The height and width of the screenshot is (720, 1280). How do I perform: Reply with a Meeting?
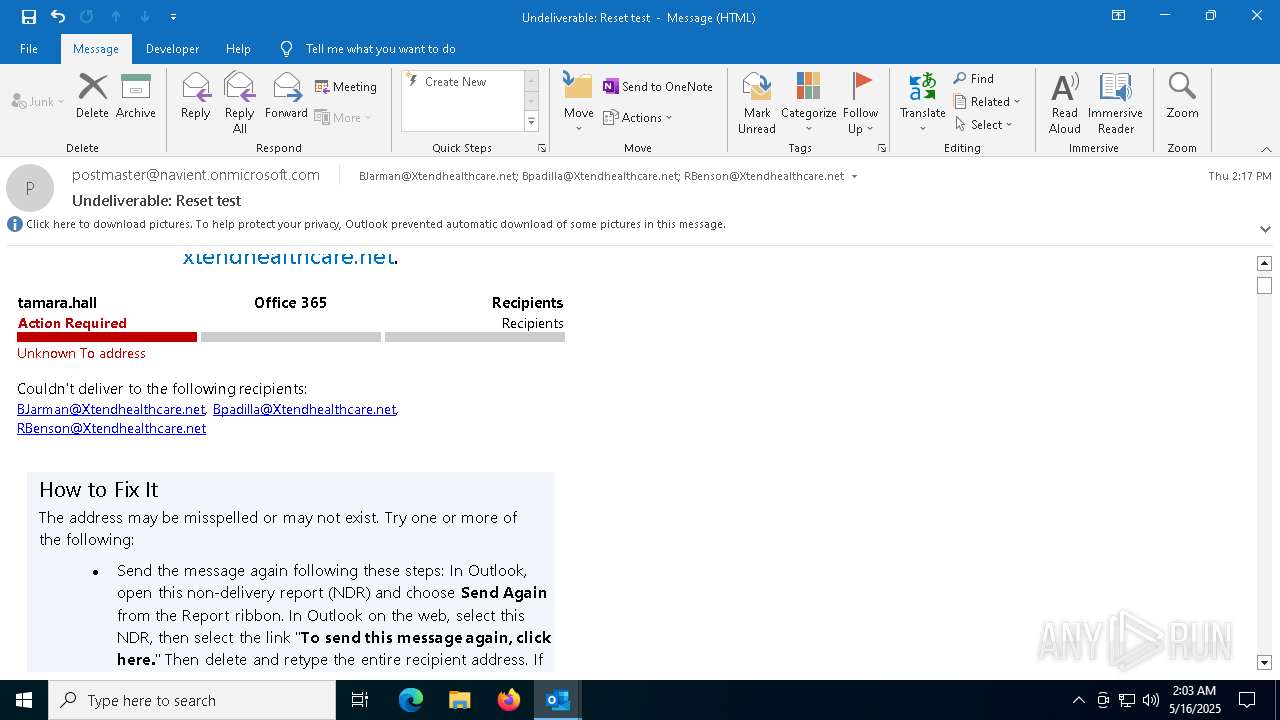346,87
